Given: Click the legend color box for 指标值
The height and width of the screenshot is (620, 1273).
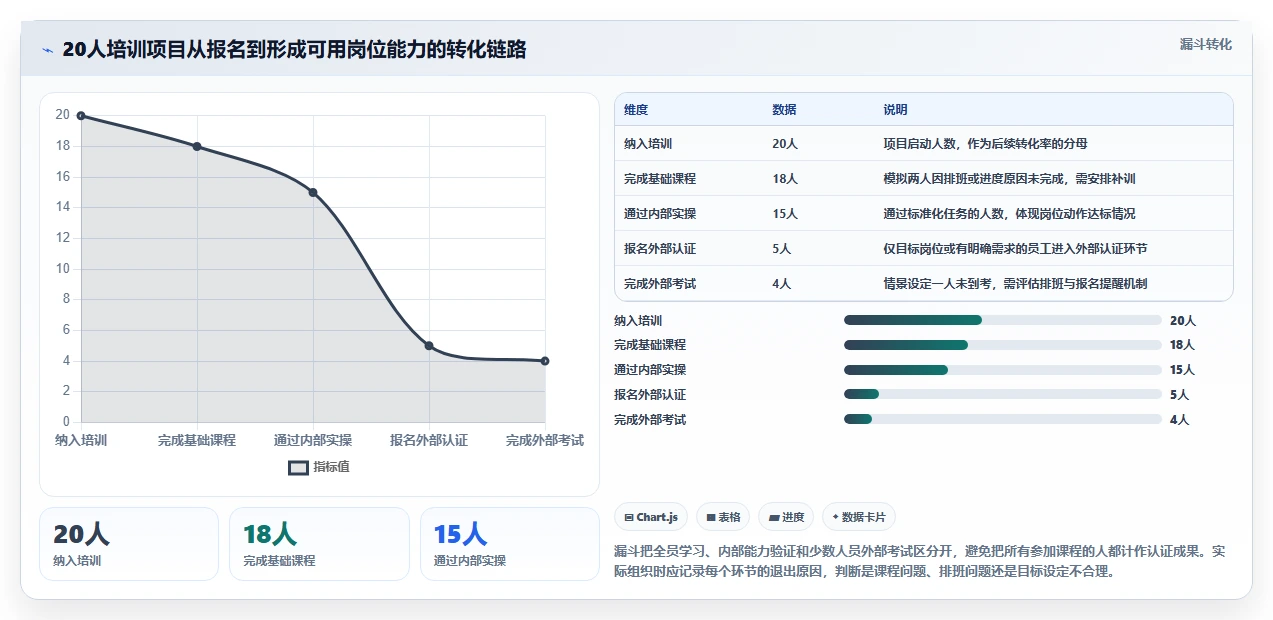Looking at the screenshot, I should coord(298,467).
